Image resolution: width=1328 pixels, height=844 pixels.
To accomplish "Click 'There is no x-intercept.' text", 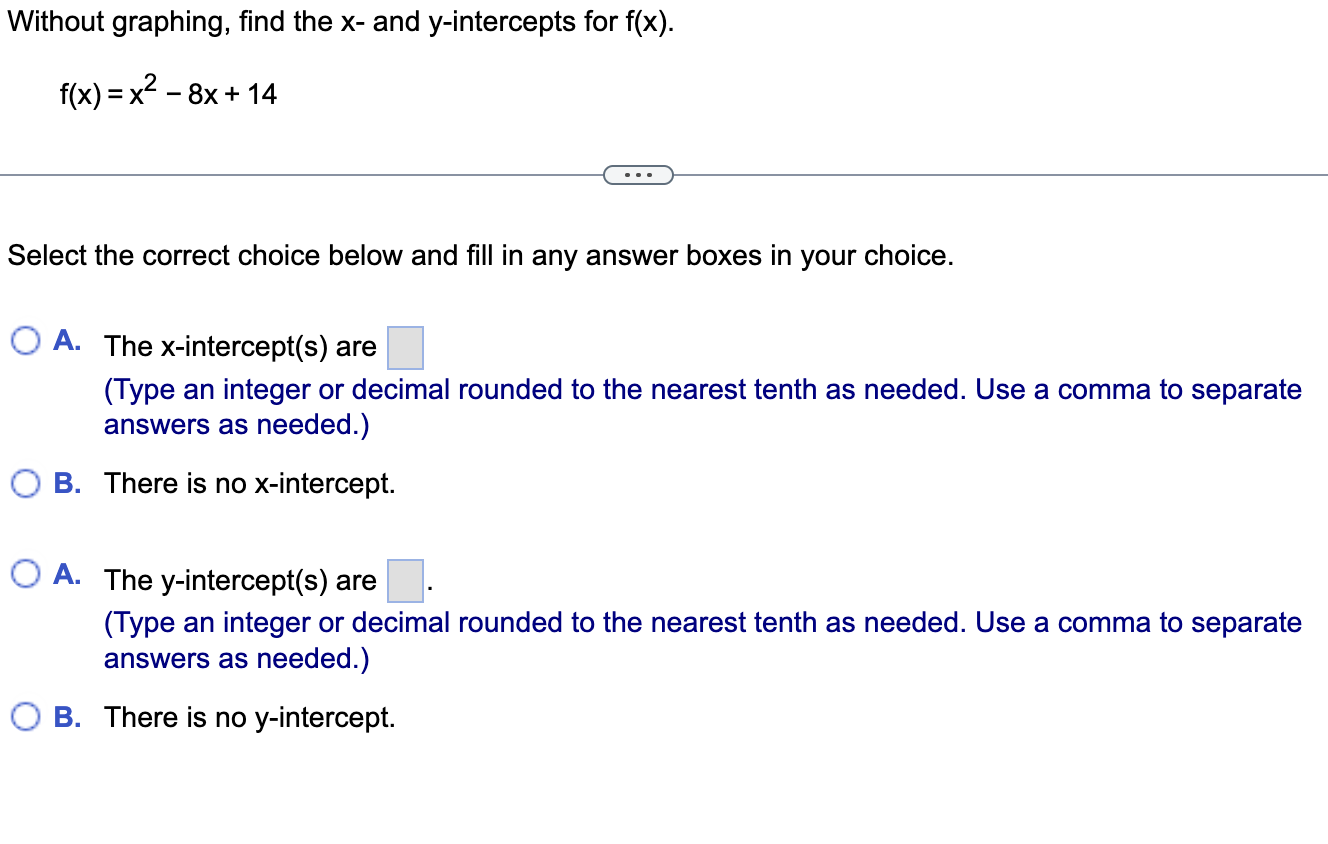I will [x=248, y=483].
